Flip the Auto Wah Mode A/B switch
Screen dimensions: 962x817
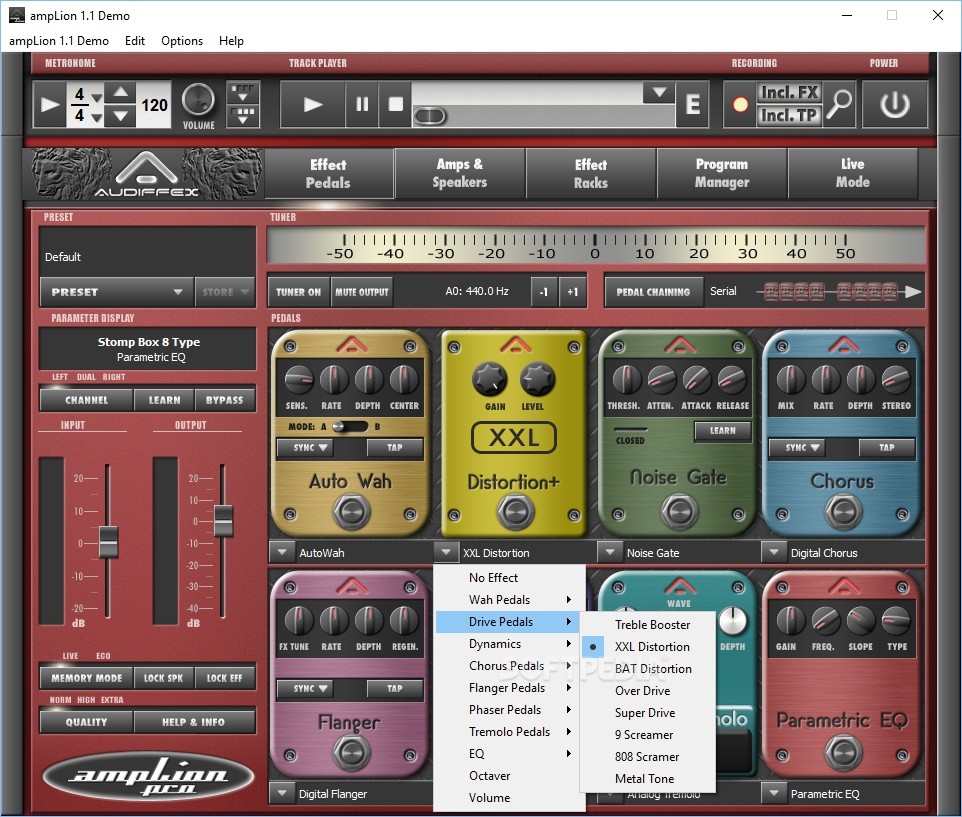tap(351, 426)
